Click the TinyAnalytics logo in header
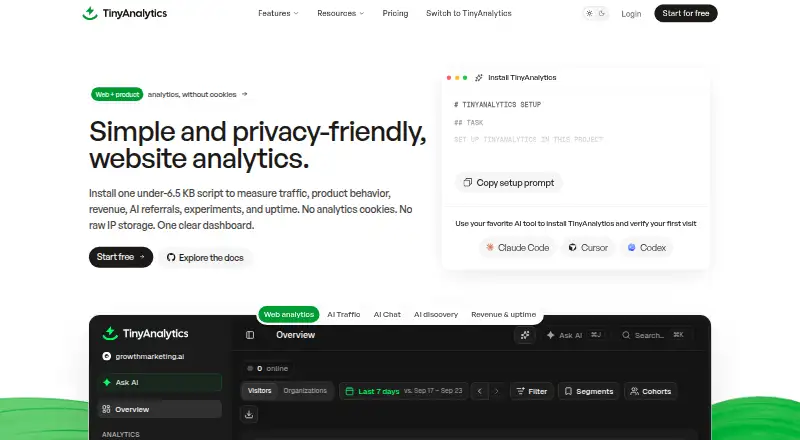This screenshot has width=800, height=440. (x=124, y=13)
